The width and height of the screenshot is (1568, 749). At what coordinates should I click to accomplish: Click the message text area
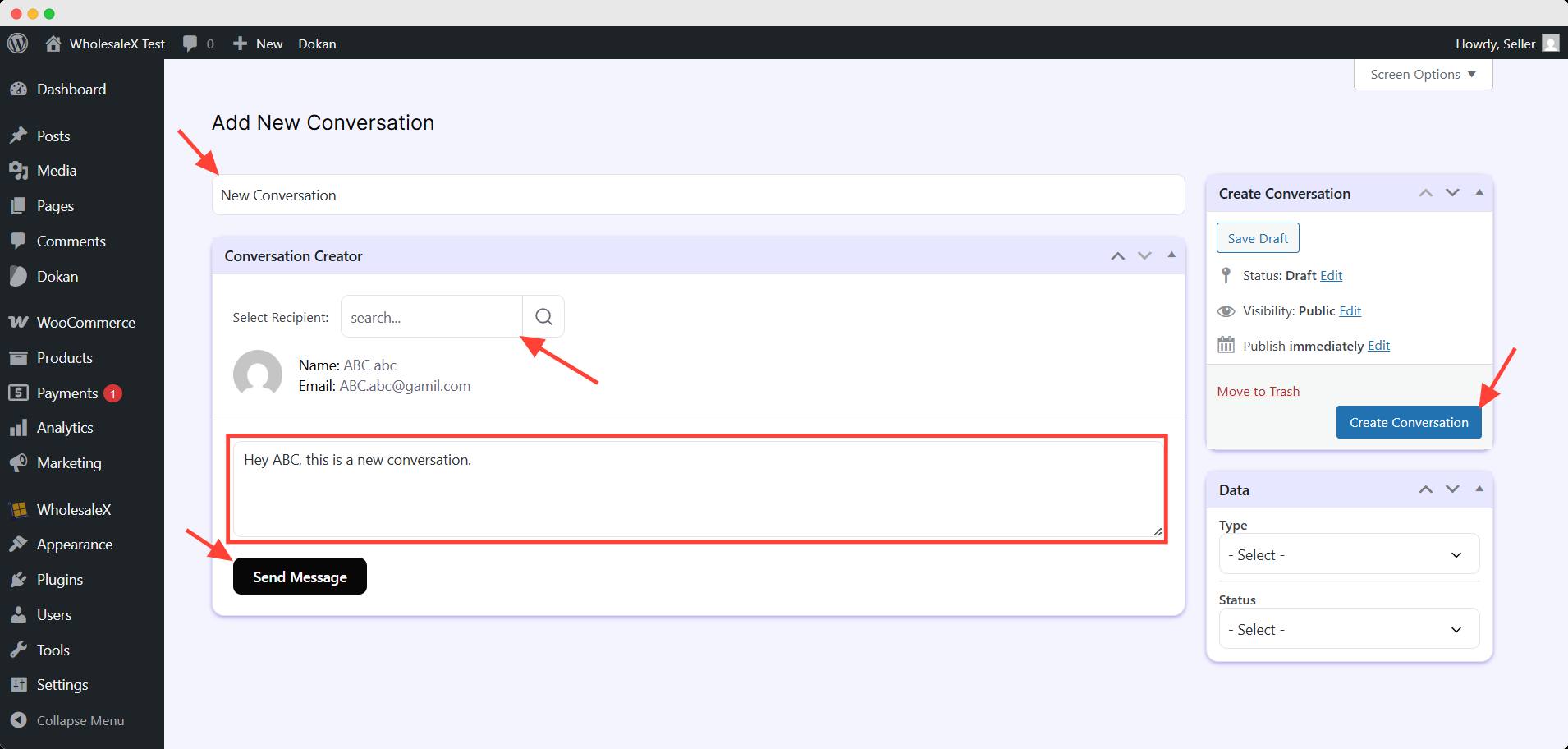pyautogui.click(x=698, y=489)
